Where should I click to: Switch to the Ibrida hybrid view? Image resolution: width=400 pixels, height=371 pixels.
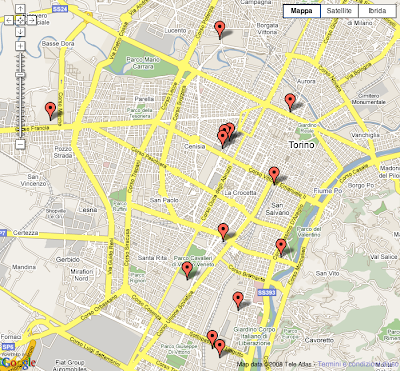pos(377,11)
